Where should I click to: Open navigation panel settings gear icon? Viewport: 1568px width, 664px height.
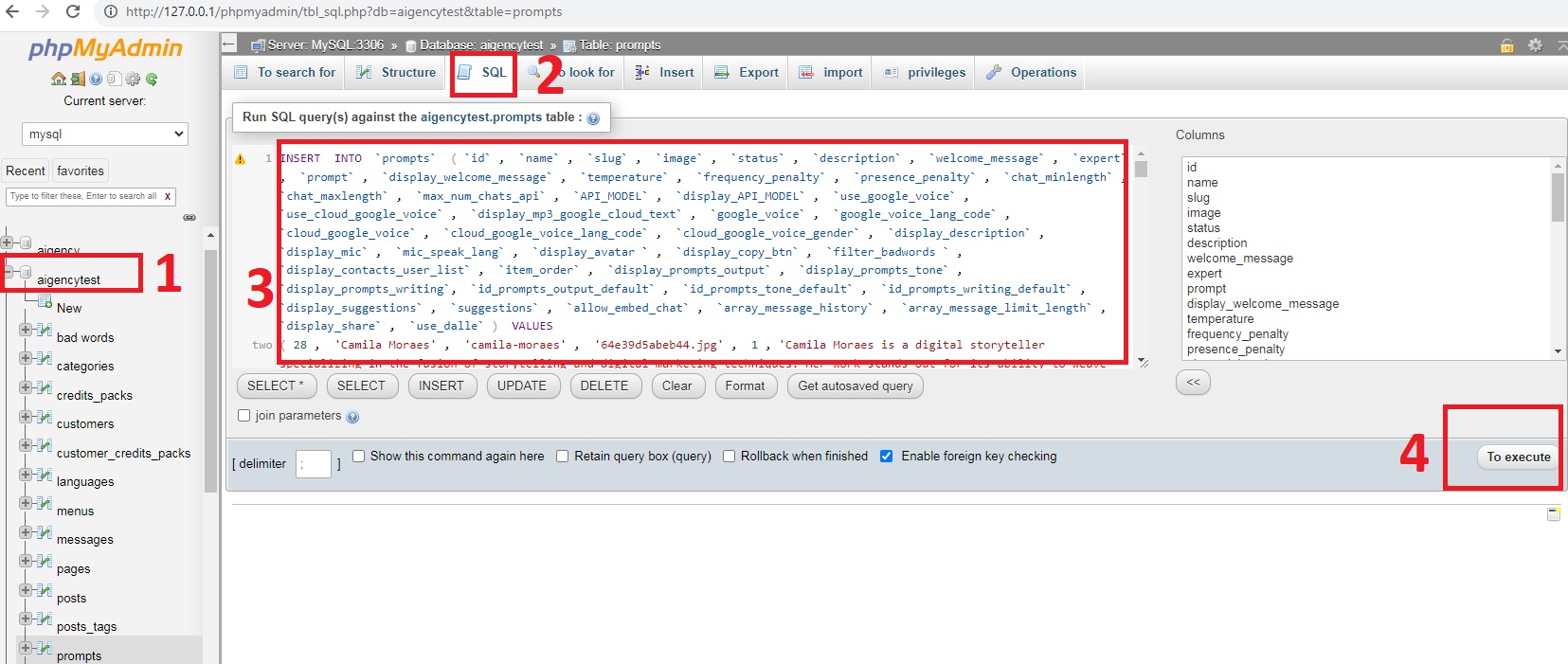tap(133, 79)
